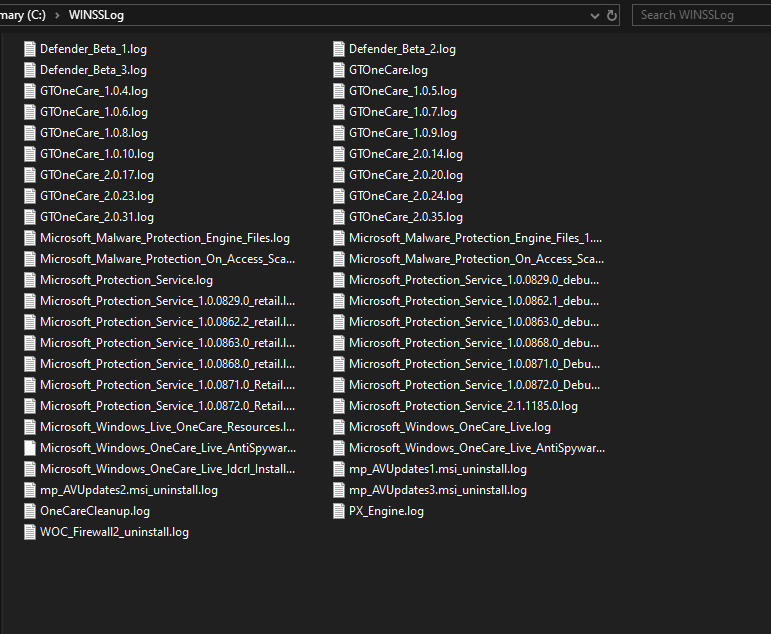Click file icon beside GTOneCare_2.0.23.log

(x=30, y=196)
